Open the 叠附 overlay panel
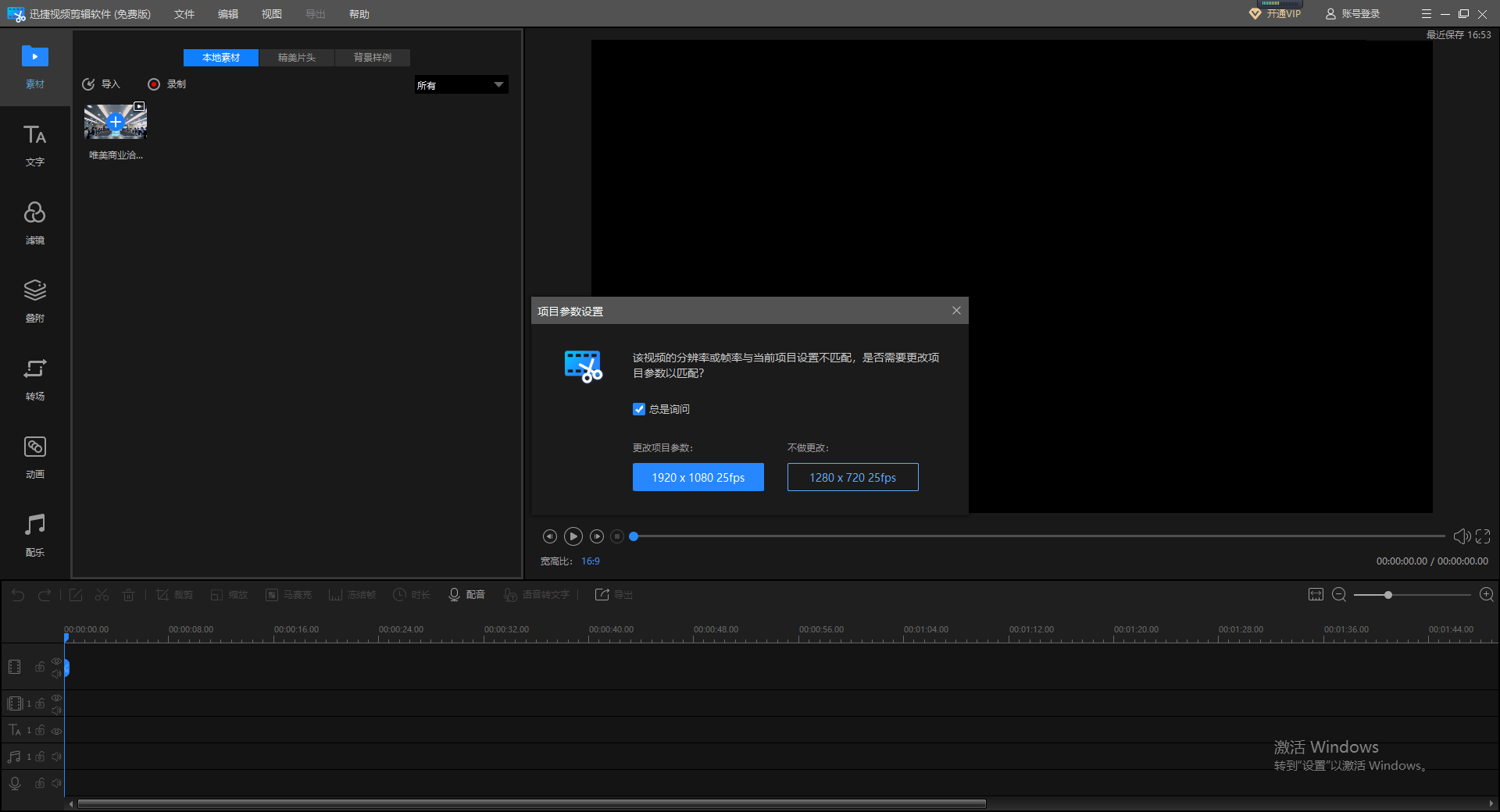This screenshot has height=812, width=1500. (x=35, y=301)
